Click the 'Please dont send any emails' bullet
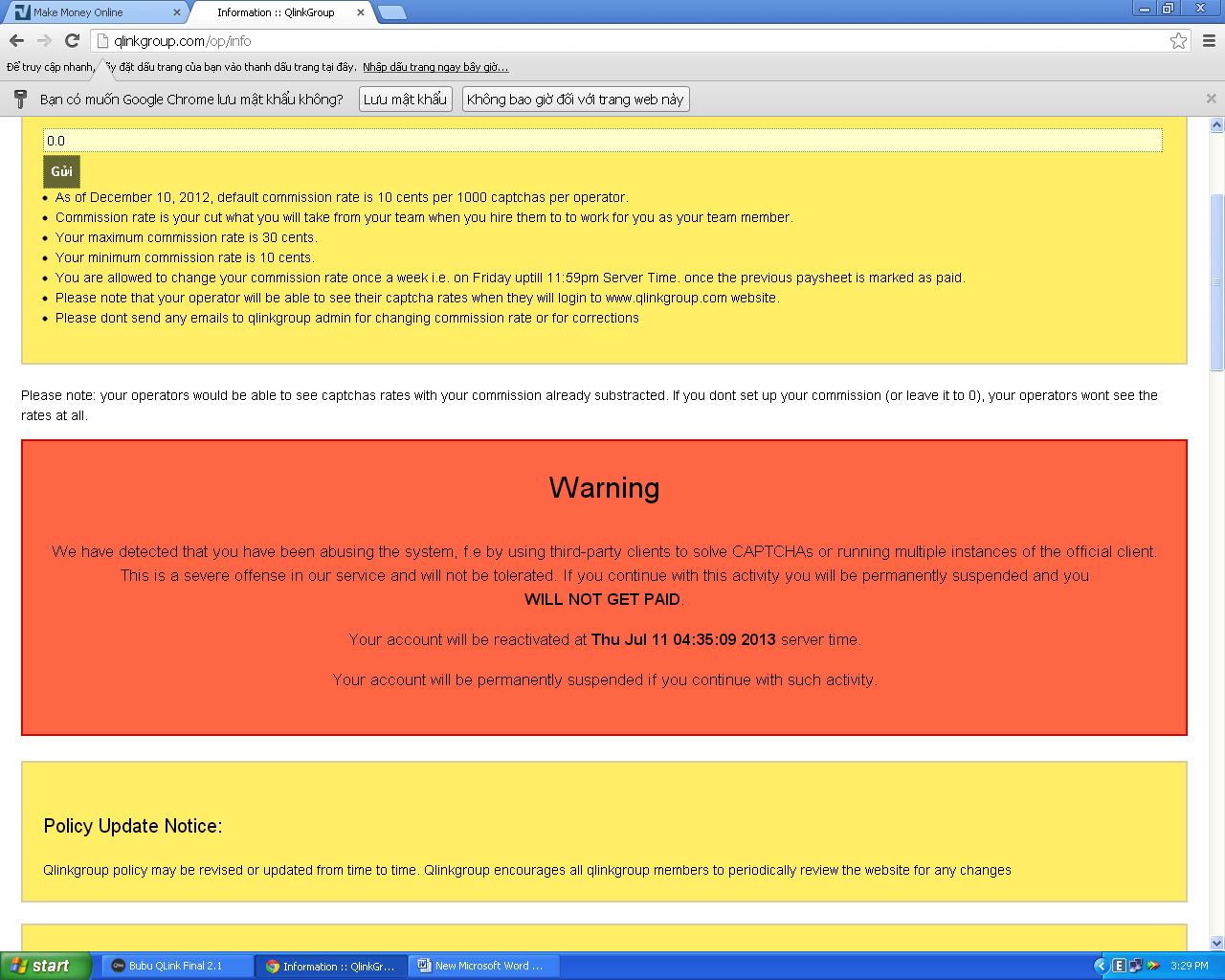Image resolution: width=1225 pixels, height=980 pixels. [x=347, y=318]
